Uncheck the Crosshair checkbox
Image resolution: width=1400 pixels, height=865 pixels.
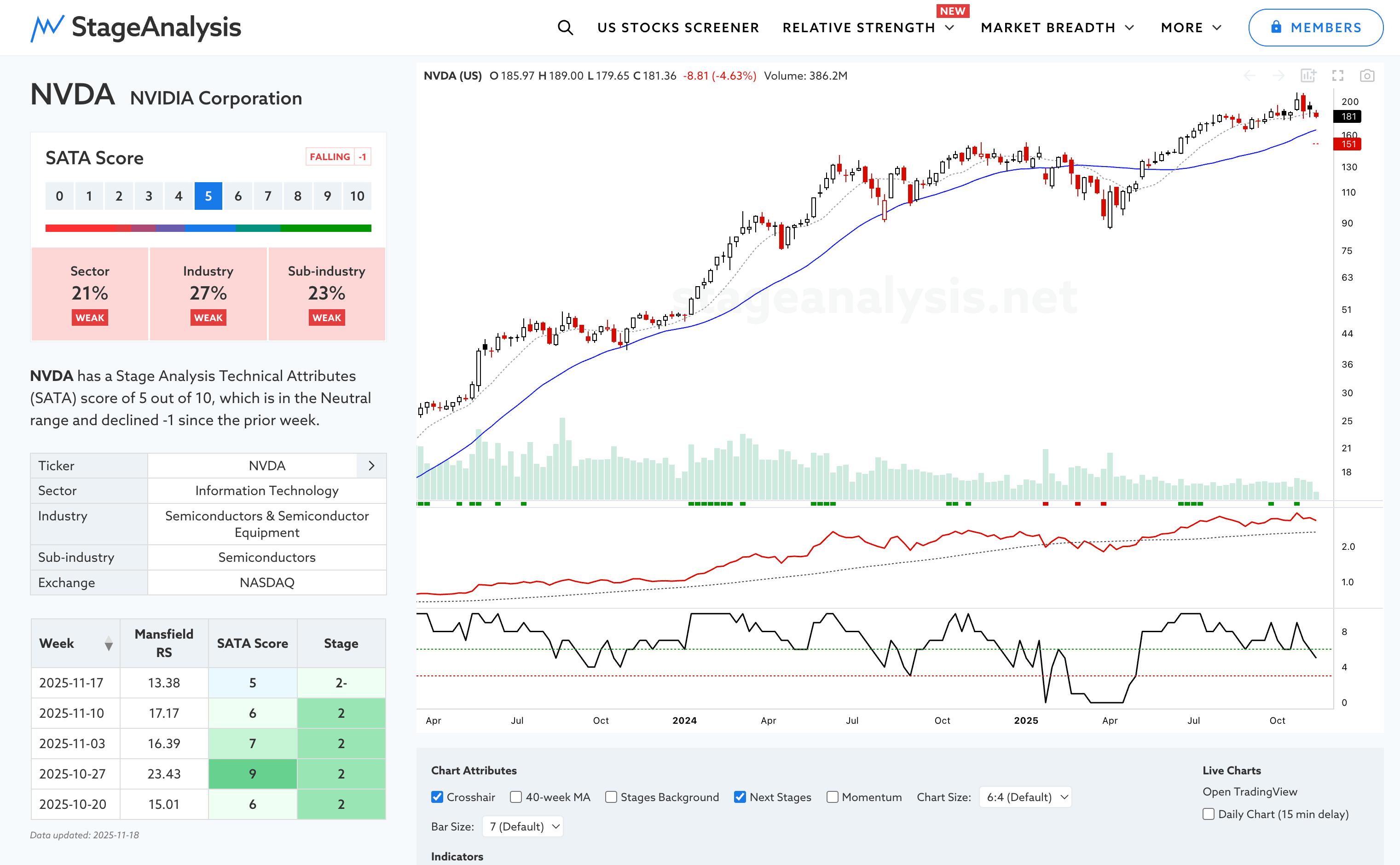tap(437, 797)
